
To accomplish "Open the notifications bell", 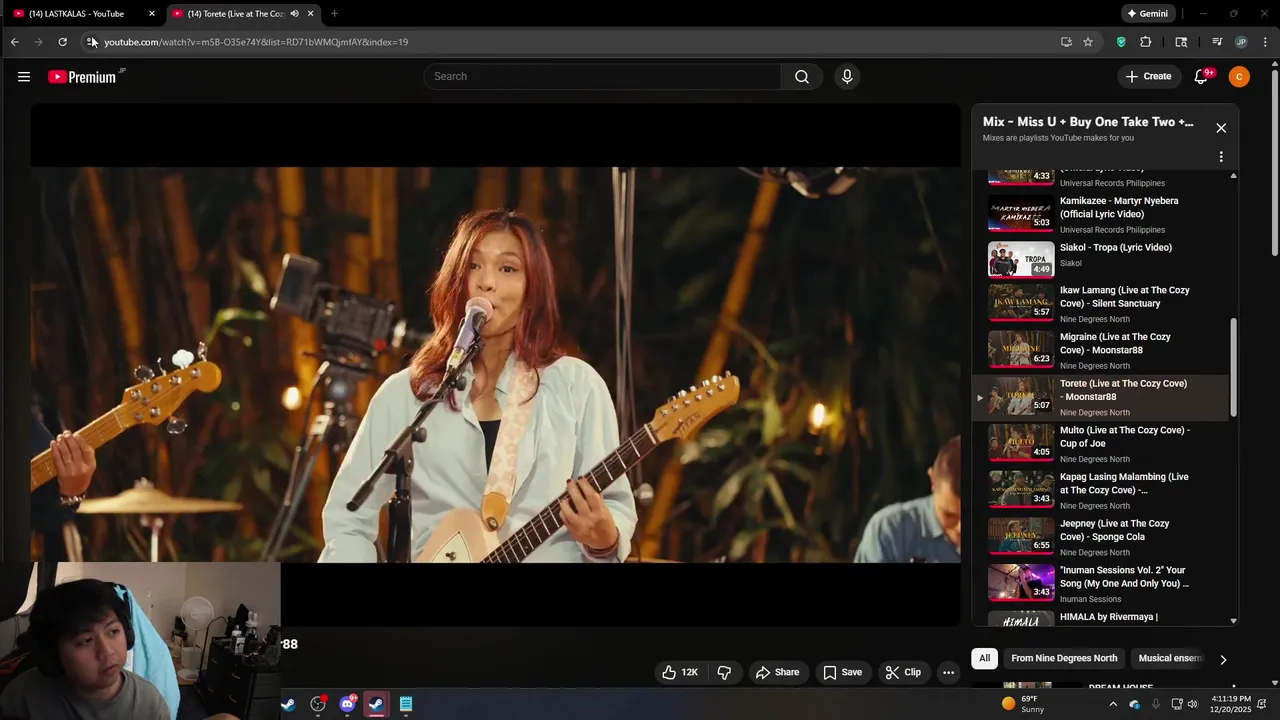I will tap(1201, 77).
